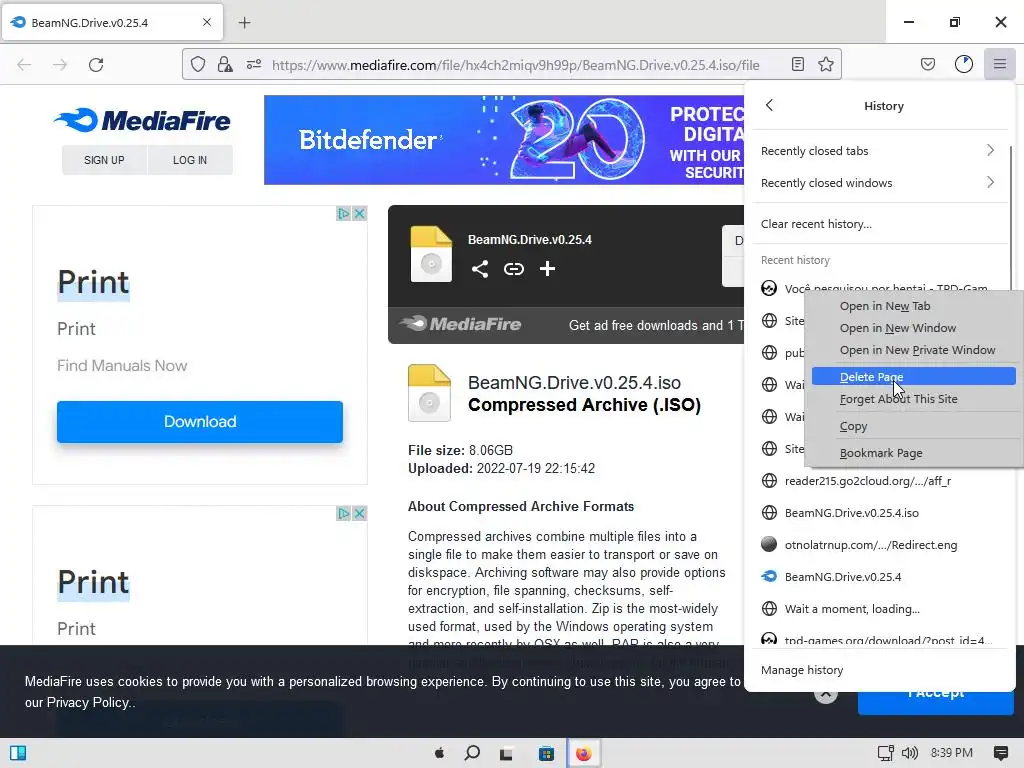Select Copy in the context menu

pyautogui.click(x=913, y=426)
